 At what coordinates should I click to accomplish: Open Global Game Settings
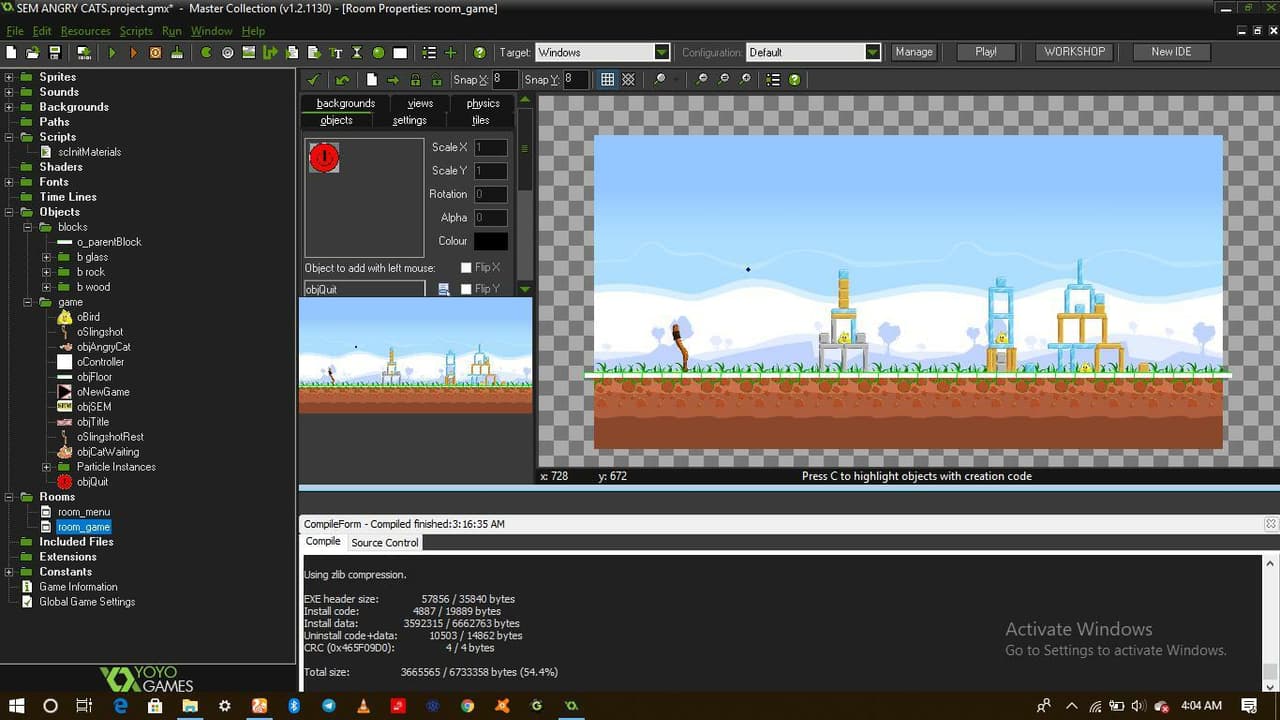[x=87, y=602]
